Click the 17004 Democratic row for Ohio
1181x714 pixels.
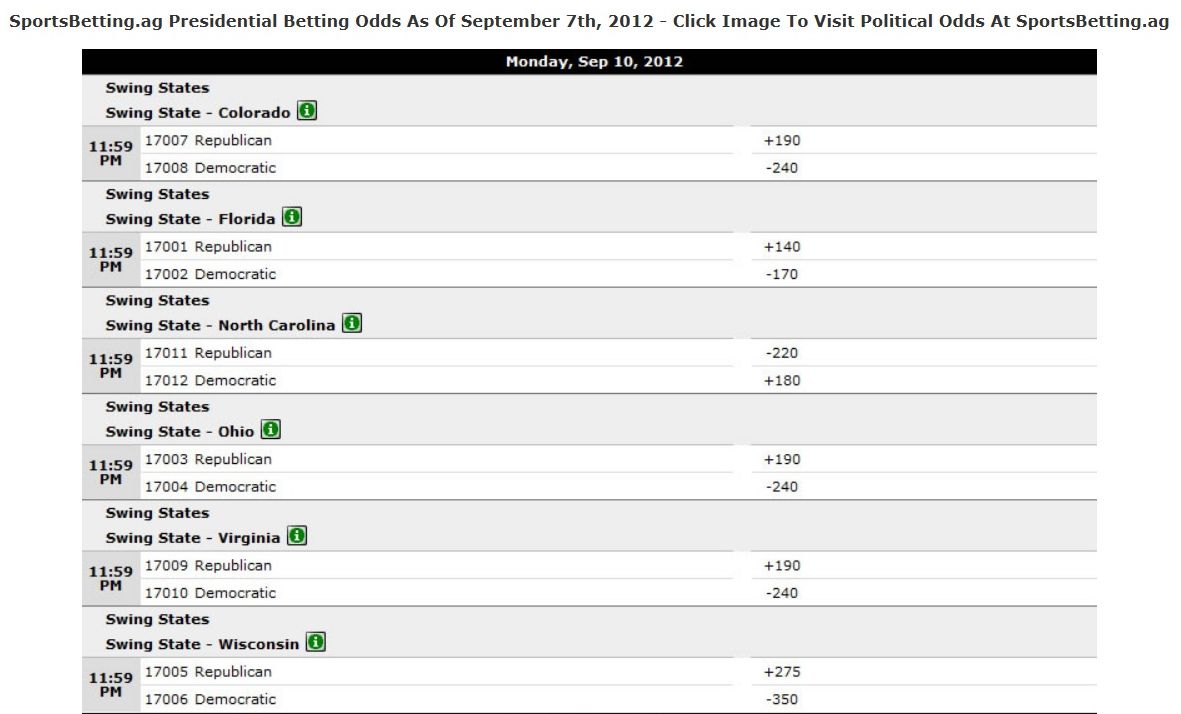pyautogui.click(x=437, y=487)
